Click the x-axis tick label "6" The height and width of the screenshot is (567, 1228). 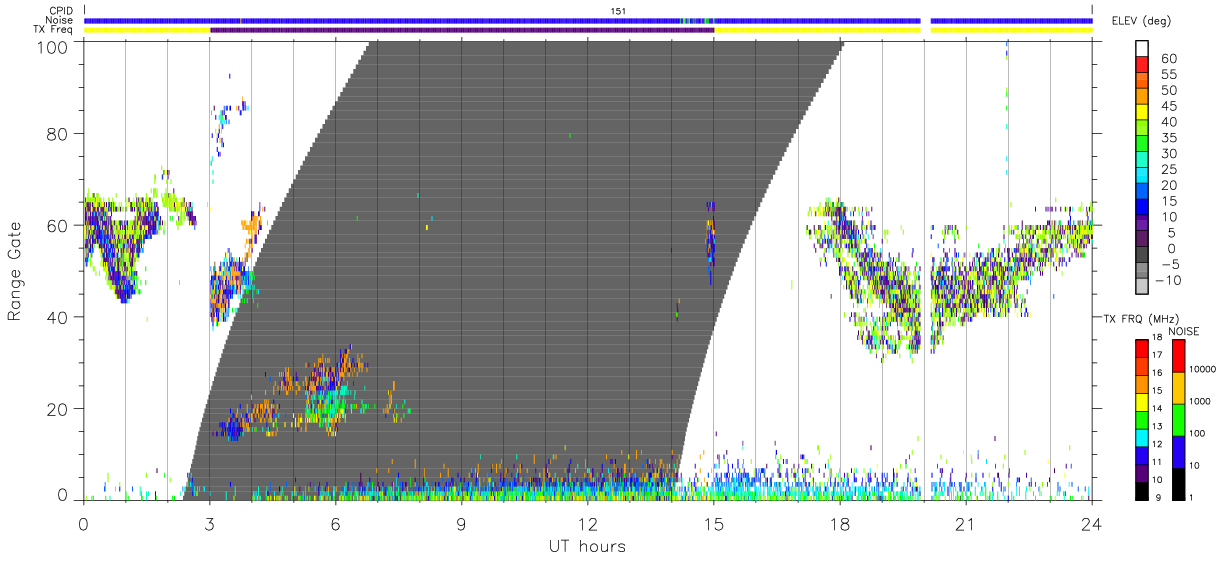pos(335,522)
